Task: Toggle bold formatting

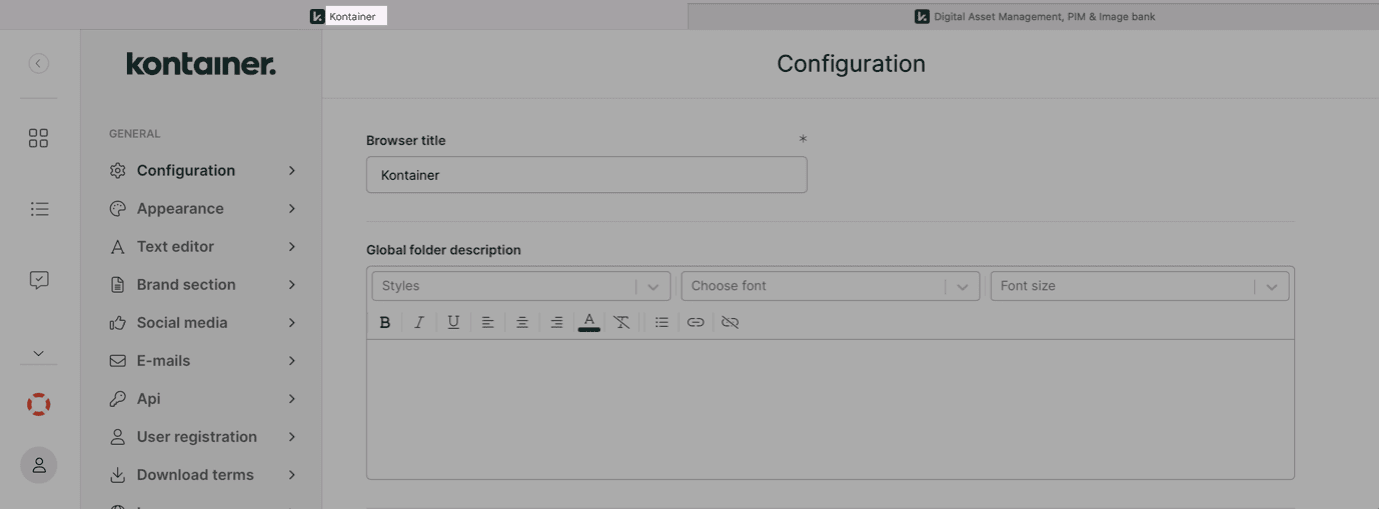Action: point(386,323)
